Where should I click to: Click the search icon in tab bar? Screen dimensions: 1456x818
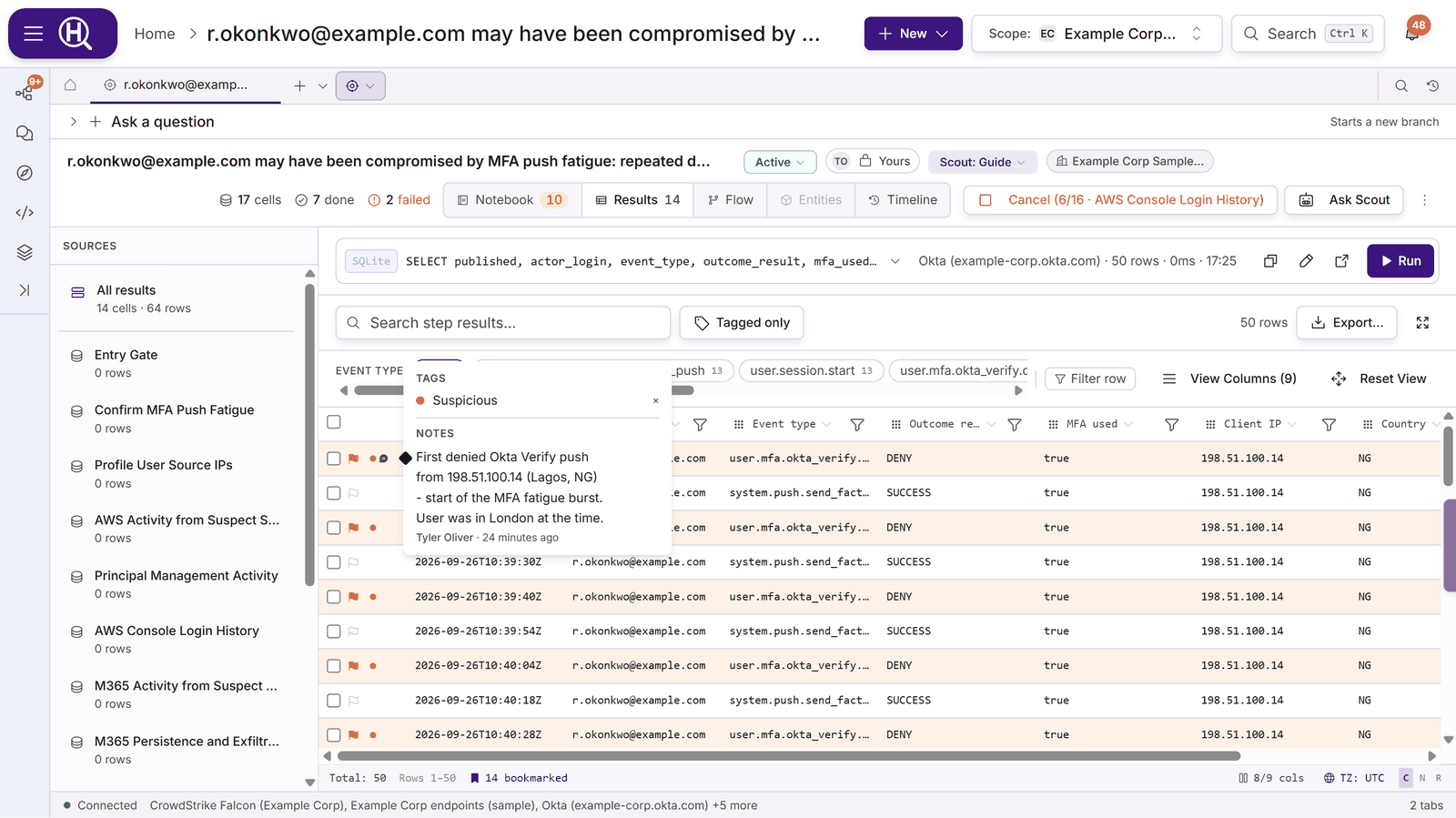click(1401, 86)
